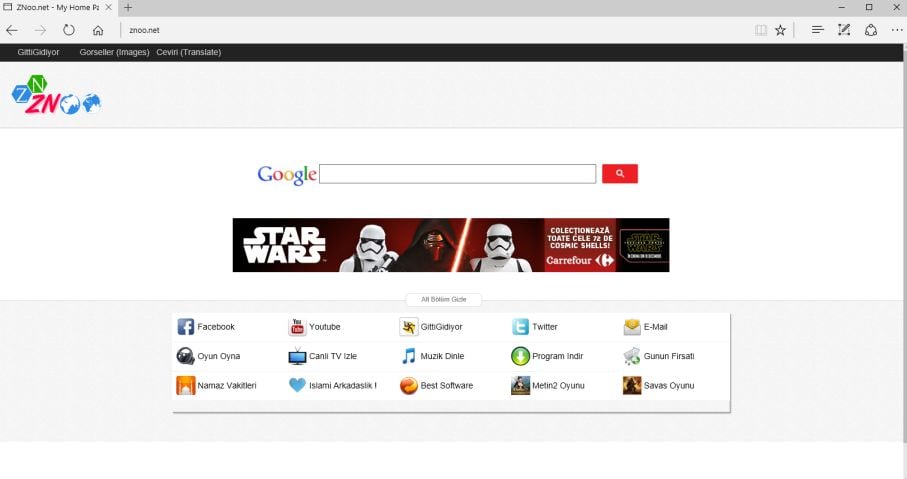Viewport: 907px width, 479px height.
Task: Open Ceviri (Translate) menu link
Action: point(189,52)
